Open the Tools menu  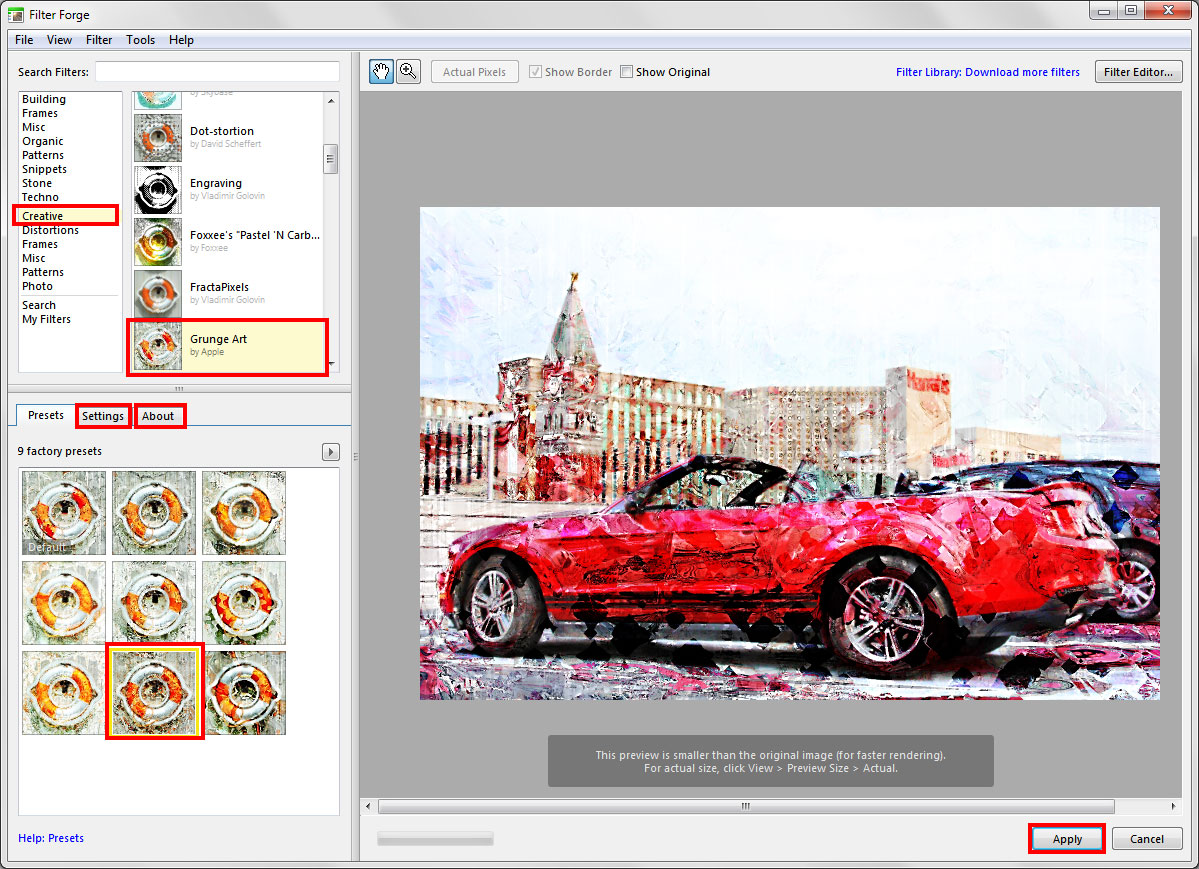point(140,40)
